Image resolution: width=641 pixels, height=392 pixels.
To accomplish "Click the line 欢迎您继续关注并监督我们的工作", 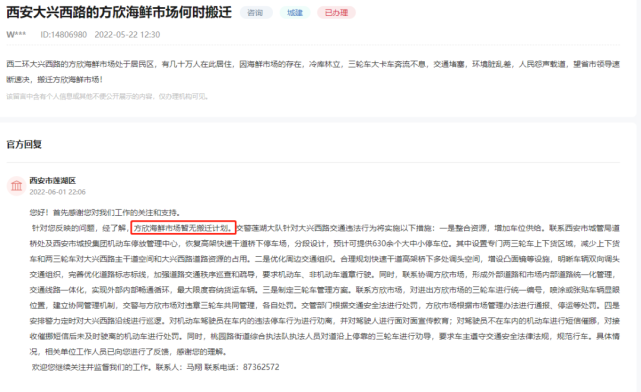I will (92, 367).
